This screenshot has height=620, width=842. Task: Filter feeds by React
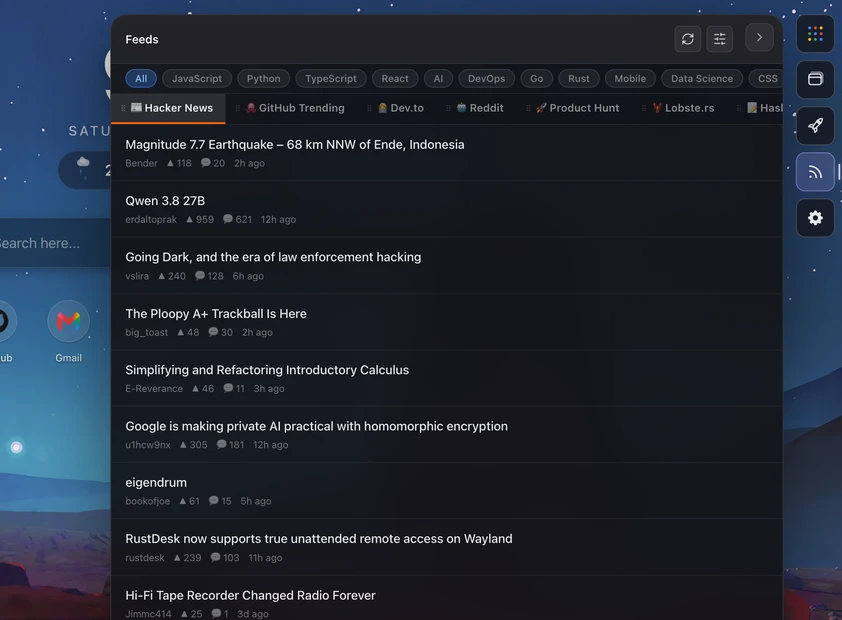click(x=395, y=78)
